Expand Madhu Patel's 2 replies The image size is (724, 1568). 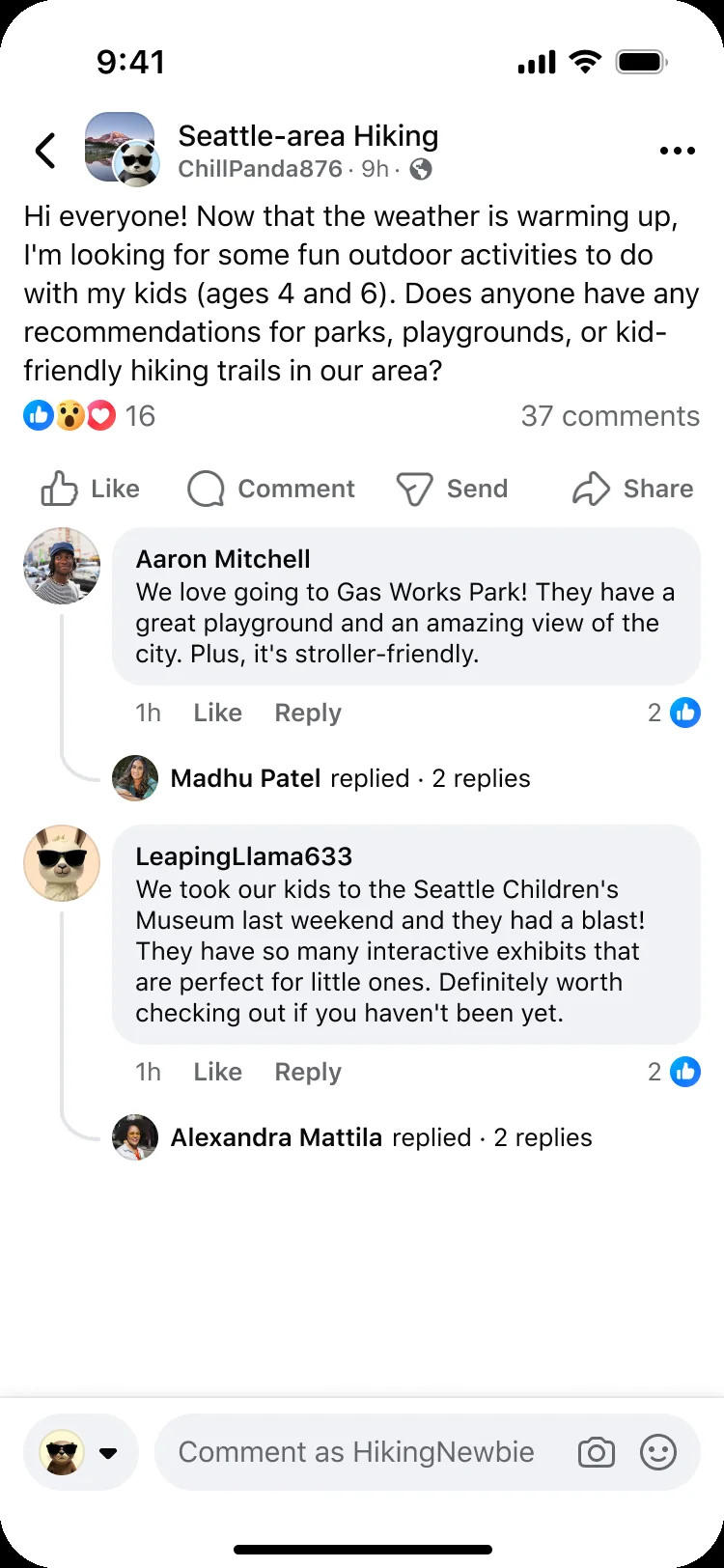pos(321,778)
